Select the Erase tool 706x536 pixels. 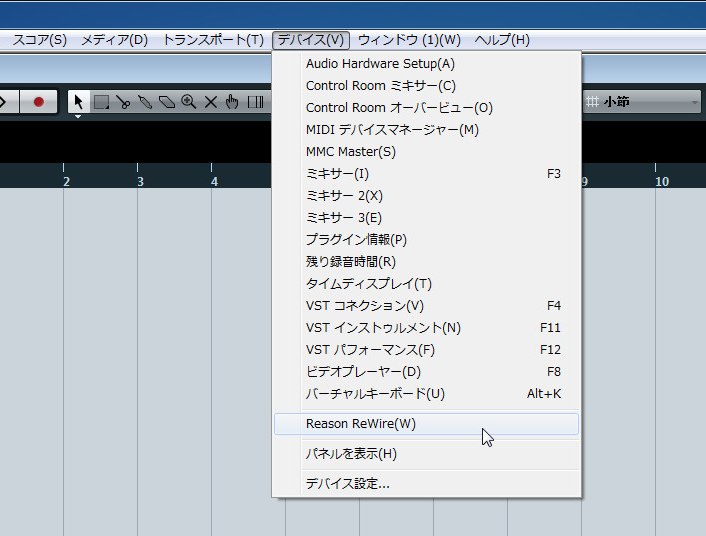[x=167, y=102]
